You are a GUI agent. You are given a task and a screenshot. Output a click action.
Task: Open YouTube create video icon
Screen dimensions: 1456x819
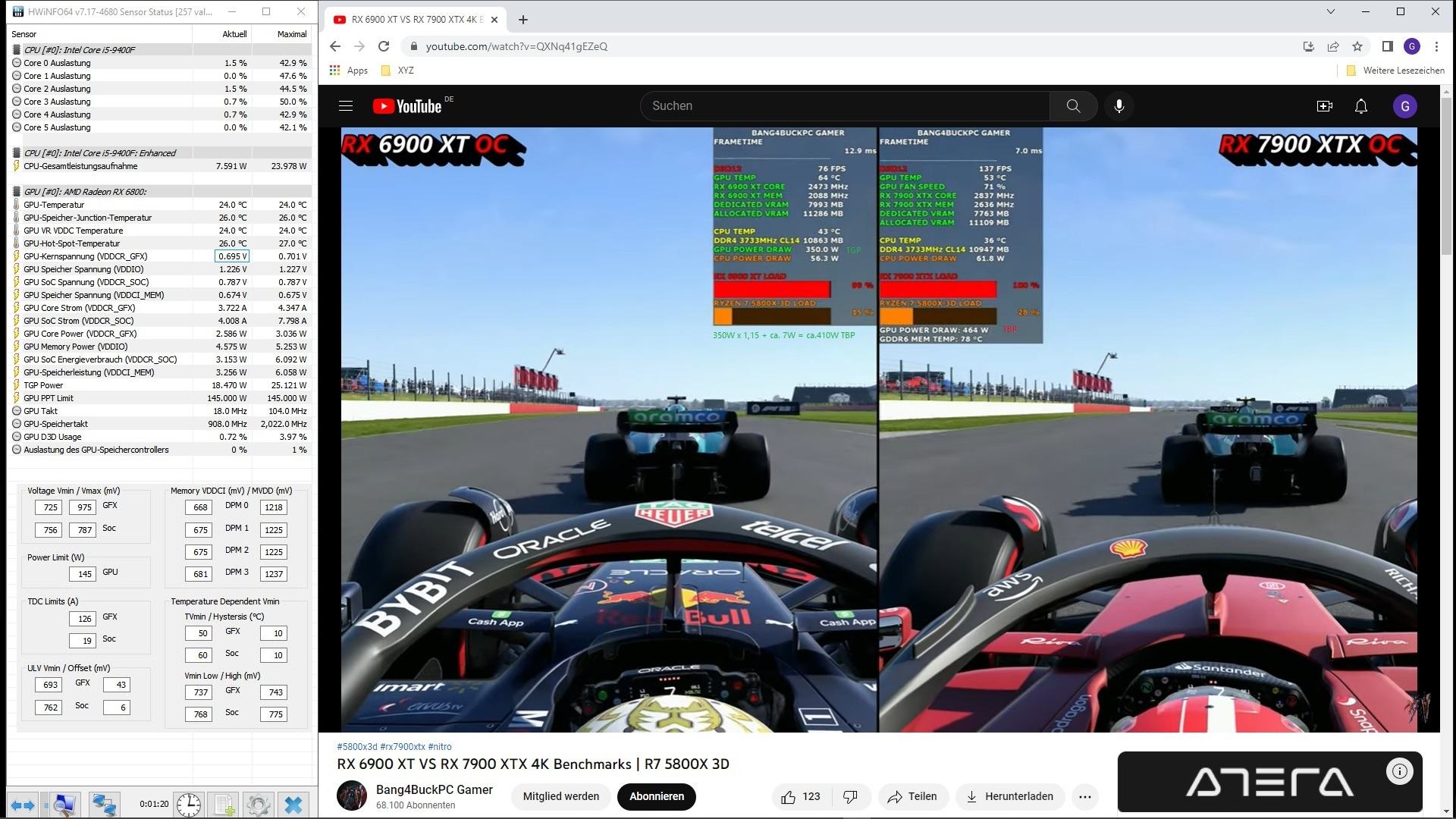click(x=1324, y=106)
